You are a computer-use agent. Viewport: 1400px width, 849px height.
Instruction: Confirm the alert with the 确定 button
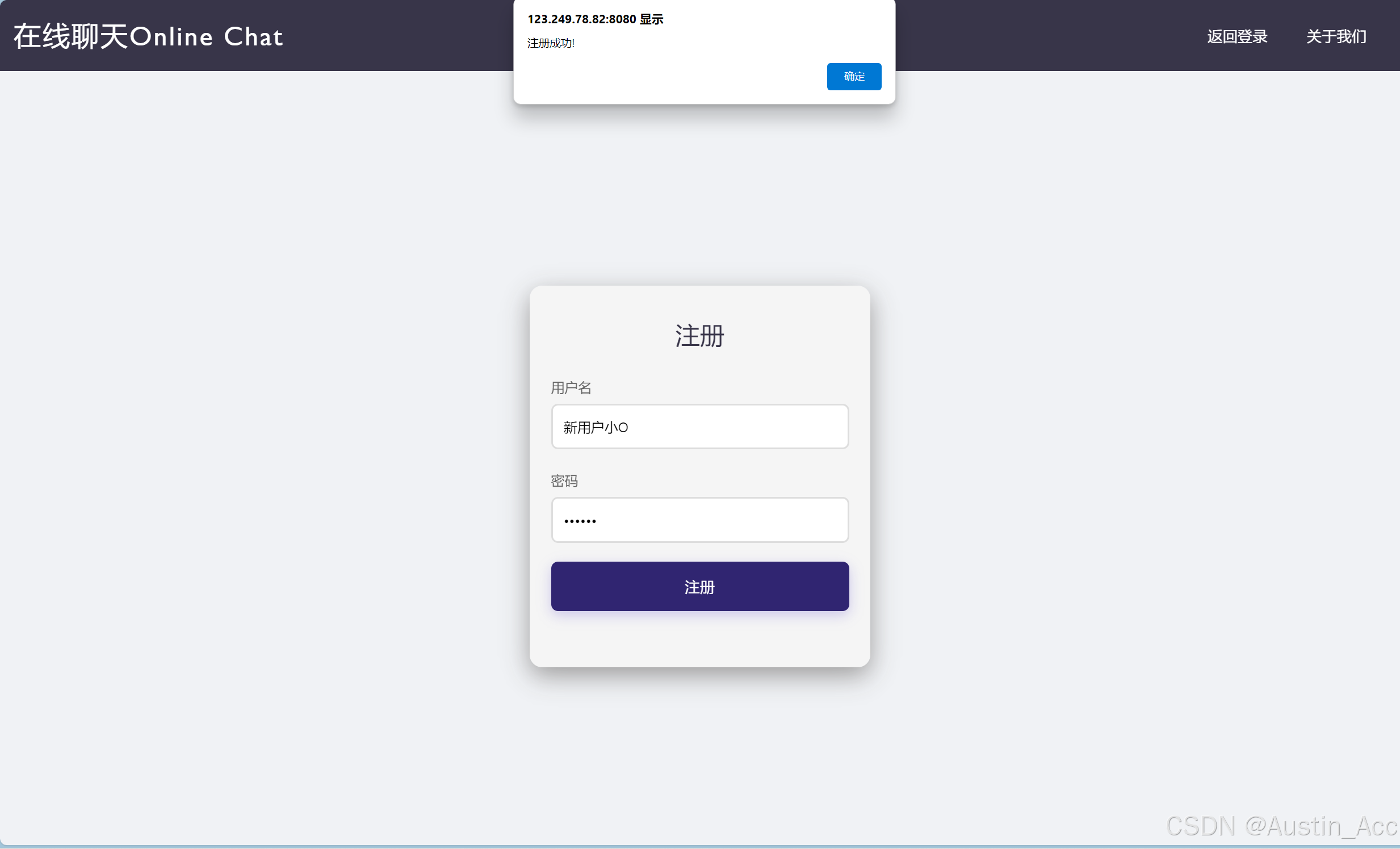coord(853,76)
